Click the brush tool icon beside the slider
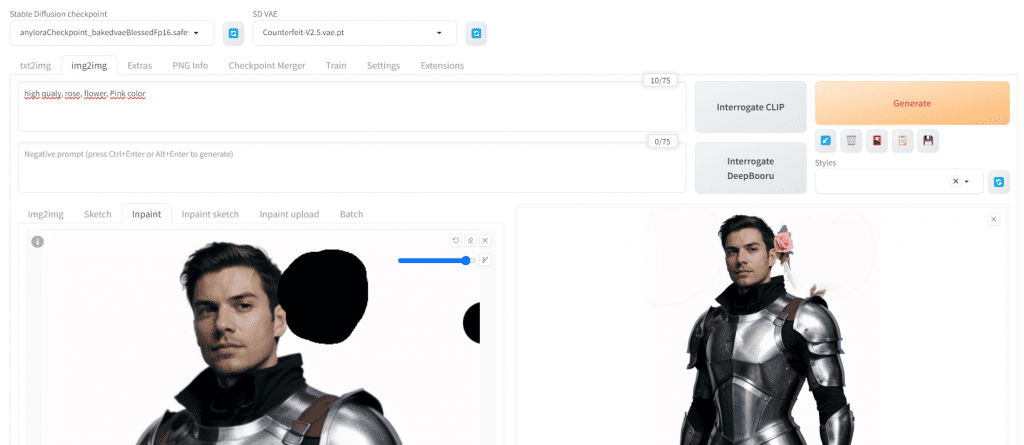1024x445 pixels. click(485, 260)
